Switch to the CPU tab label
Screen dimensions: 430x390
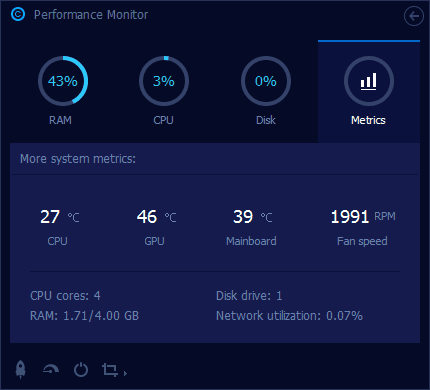[x=163, y=120]
